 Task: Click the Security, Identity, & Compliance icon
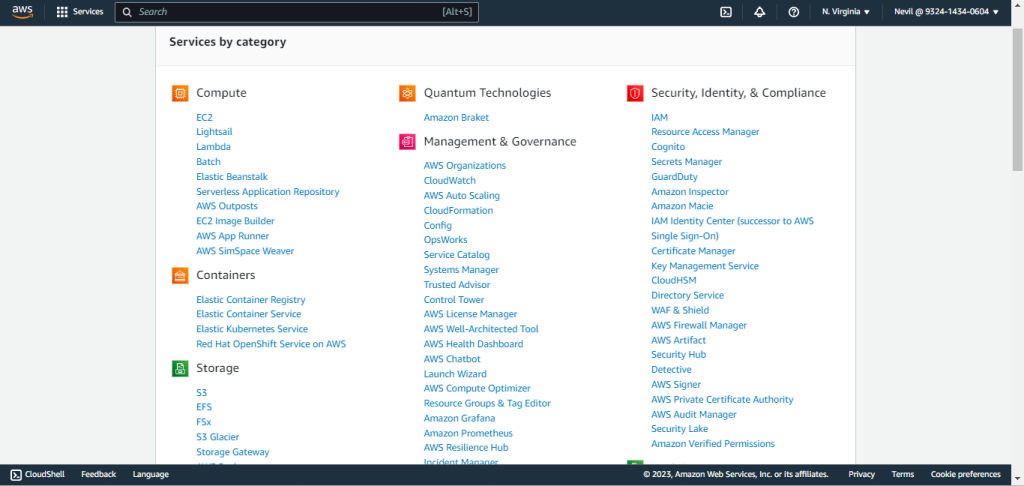(635, 93)
